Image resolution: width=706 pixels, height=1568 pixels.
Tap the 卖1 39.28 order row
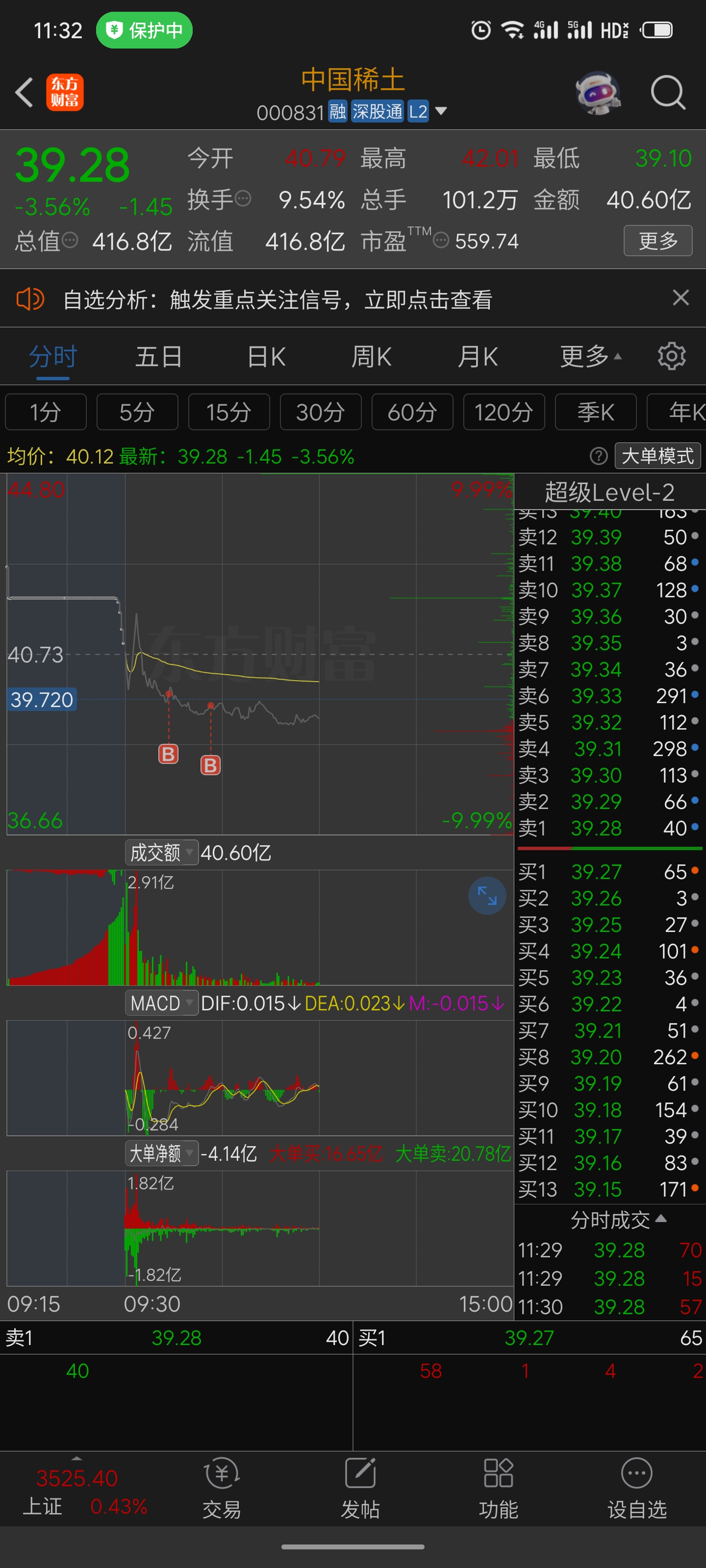pyautogui.click(x=610, y=828)
